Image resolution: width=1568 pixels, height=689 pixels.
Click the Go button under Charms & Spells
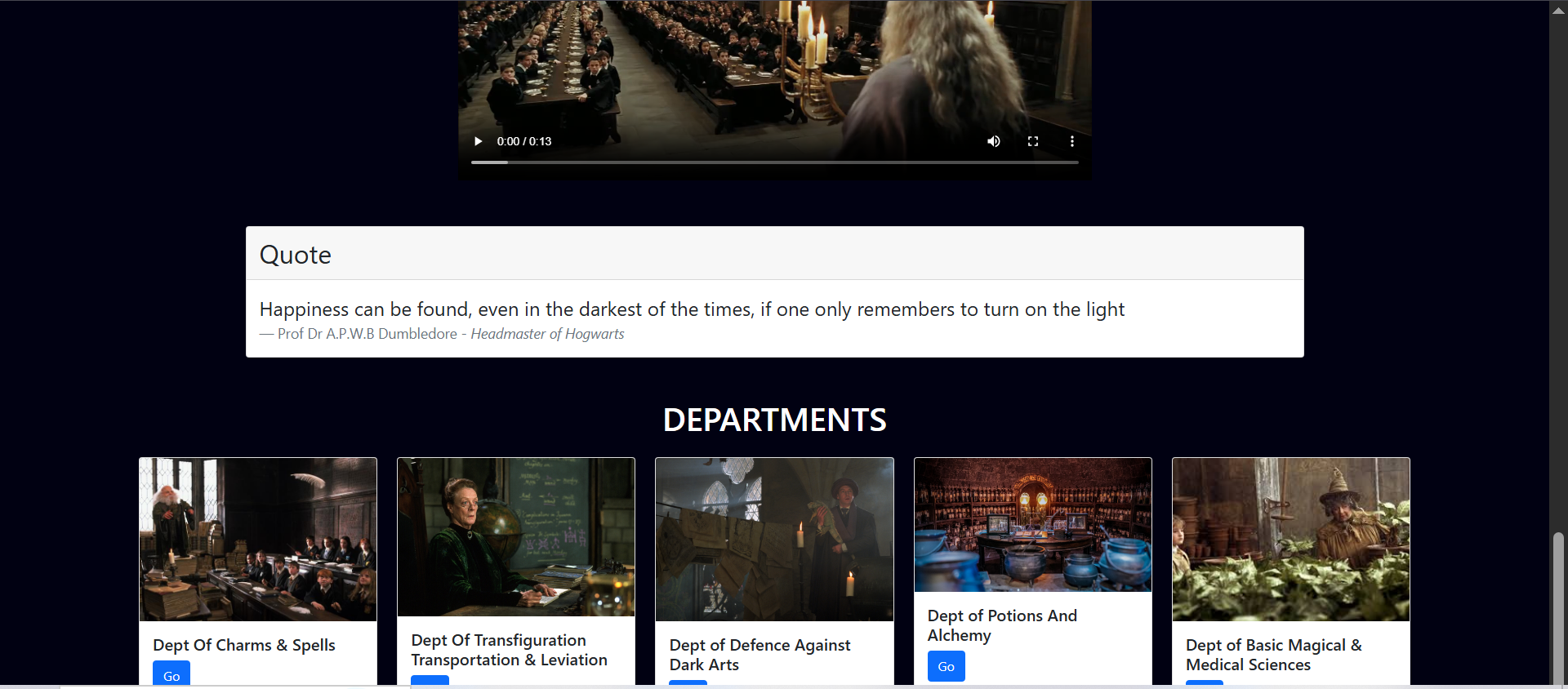coord(171,673)
